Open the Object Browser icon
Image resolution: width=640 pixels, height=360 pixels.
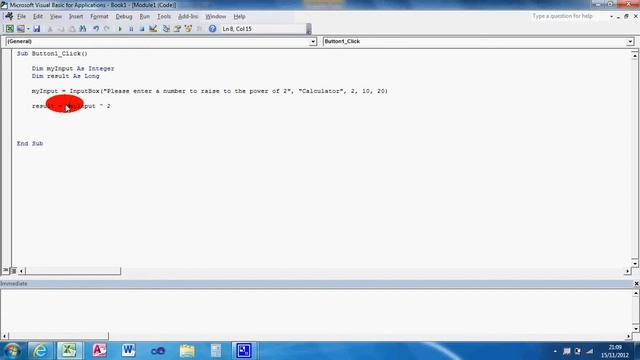(x=188, y=29)
